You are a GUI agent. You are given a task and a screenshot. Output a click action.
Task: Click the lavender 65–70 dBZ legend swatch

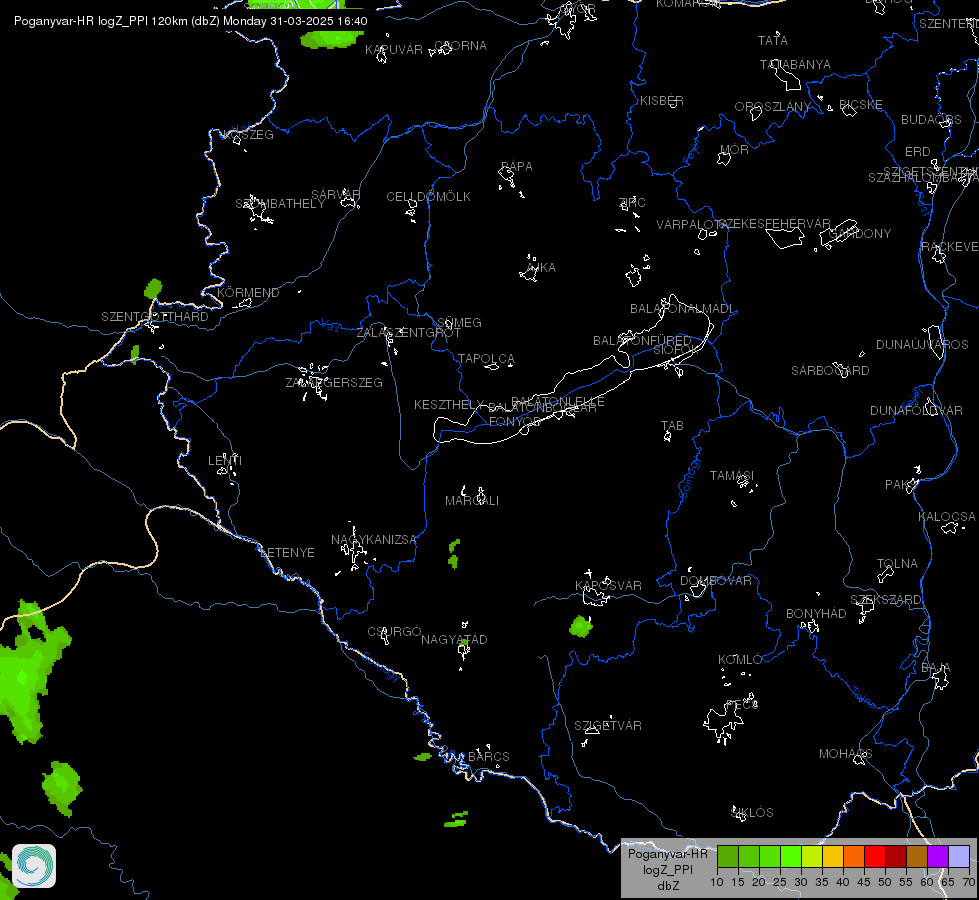click(x=959, y=856)
